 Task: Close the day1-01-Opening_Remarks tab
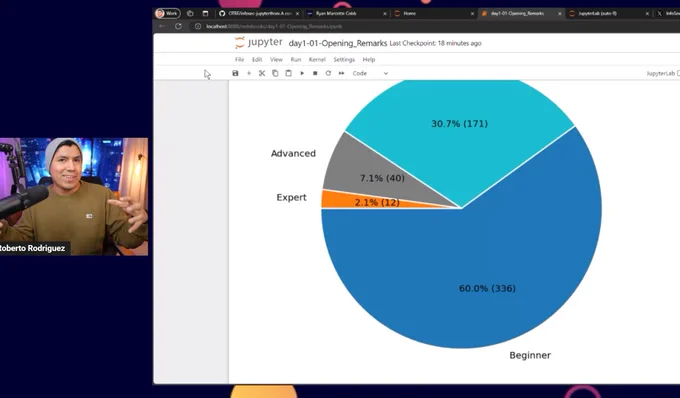[559, 14]
